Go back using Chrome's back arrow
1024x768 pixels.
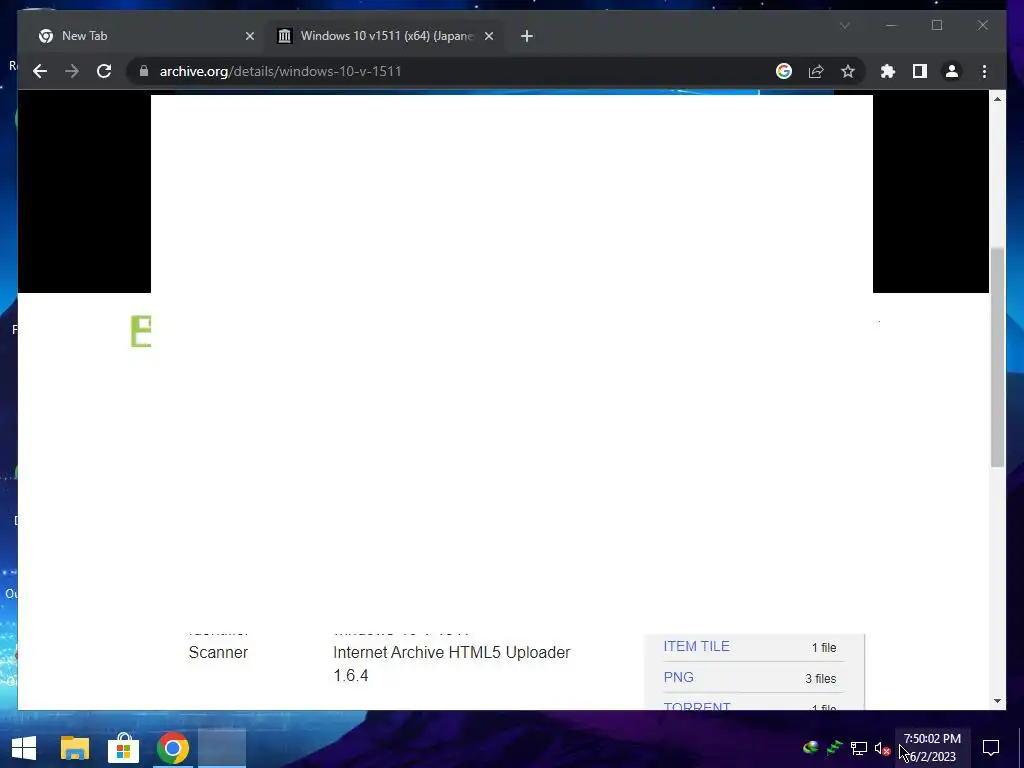pyautogui.click(x=40, y=71)
